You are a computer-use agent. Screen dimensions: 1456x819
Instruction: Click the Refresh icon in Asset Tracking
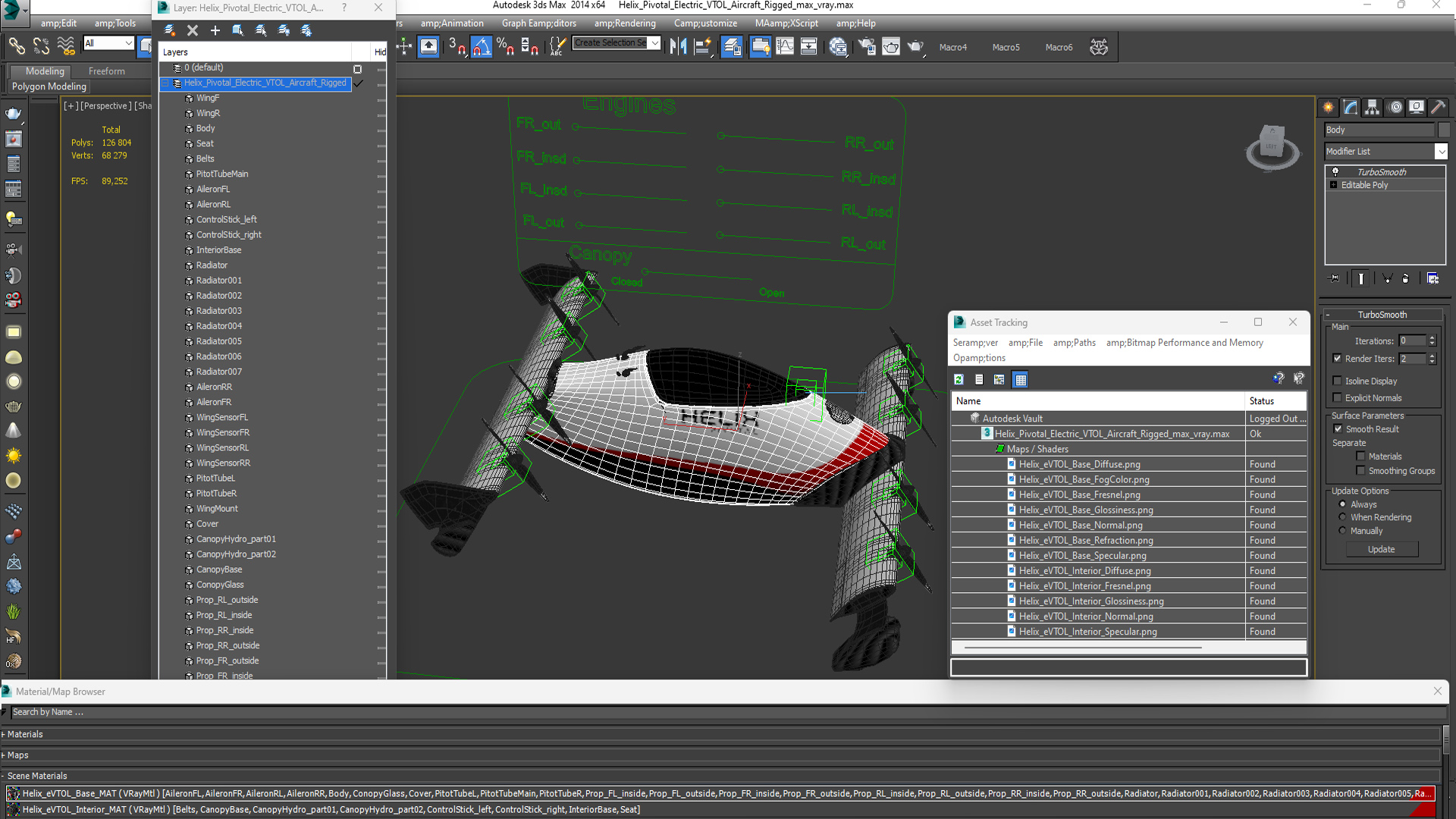tap(959, 379)
